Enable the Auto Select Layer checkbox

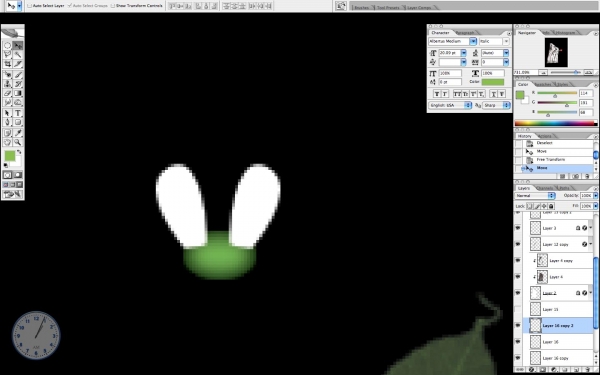pos(30,6)
